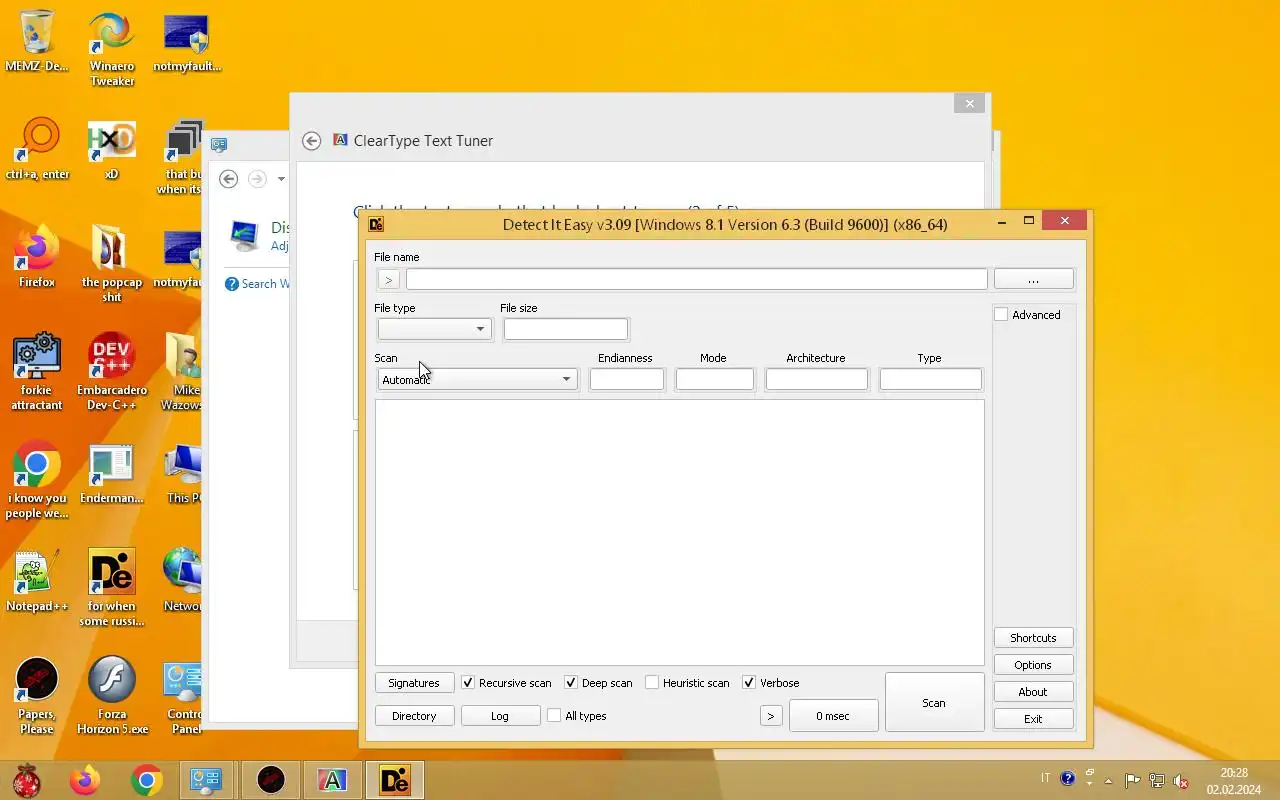Image resolution: width=1280 pixels, height=800 pixels.
Task: Click the Type field
Action: coord(931,379)
